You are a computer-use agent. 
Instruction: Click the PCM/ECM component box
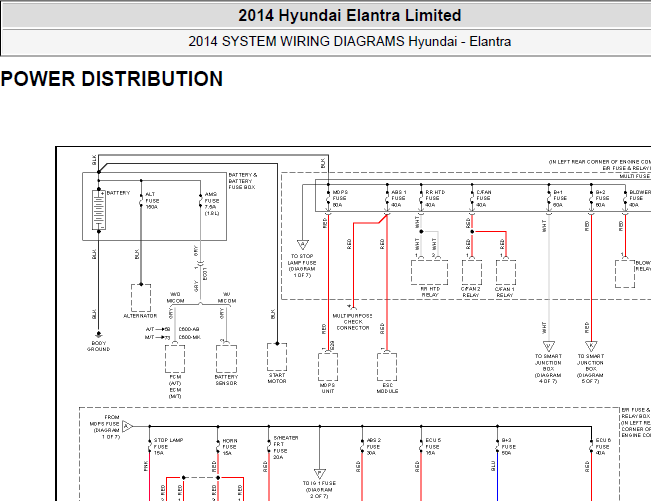click(175, 359)
